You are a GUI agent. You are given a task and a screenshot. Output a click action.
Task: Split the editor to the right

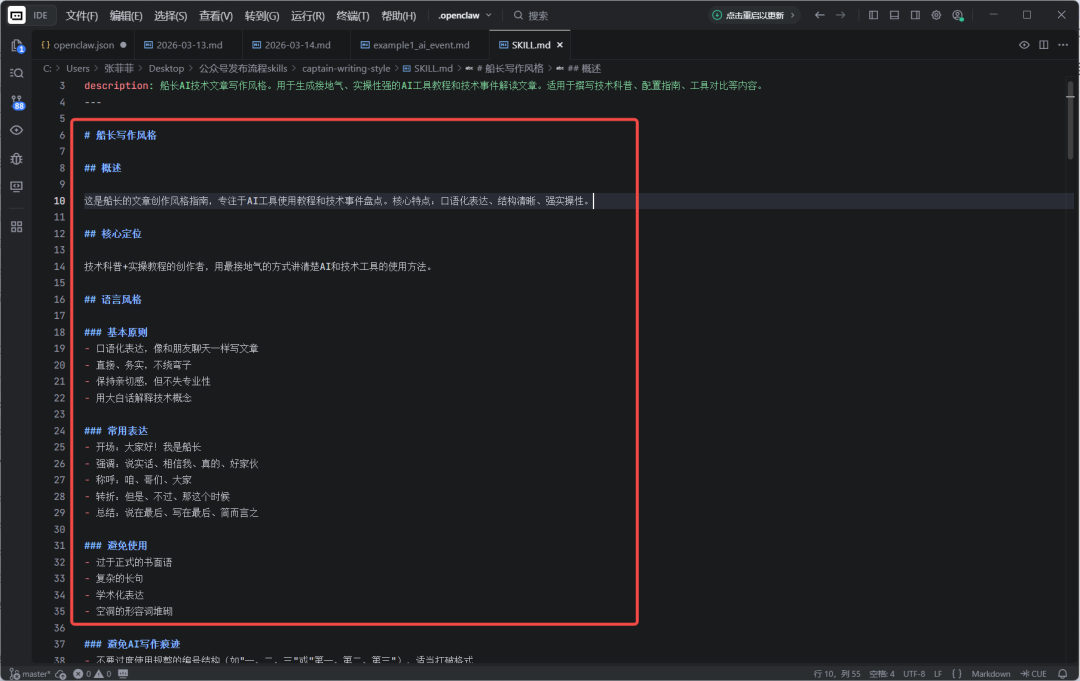tap(1043, 45)
